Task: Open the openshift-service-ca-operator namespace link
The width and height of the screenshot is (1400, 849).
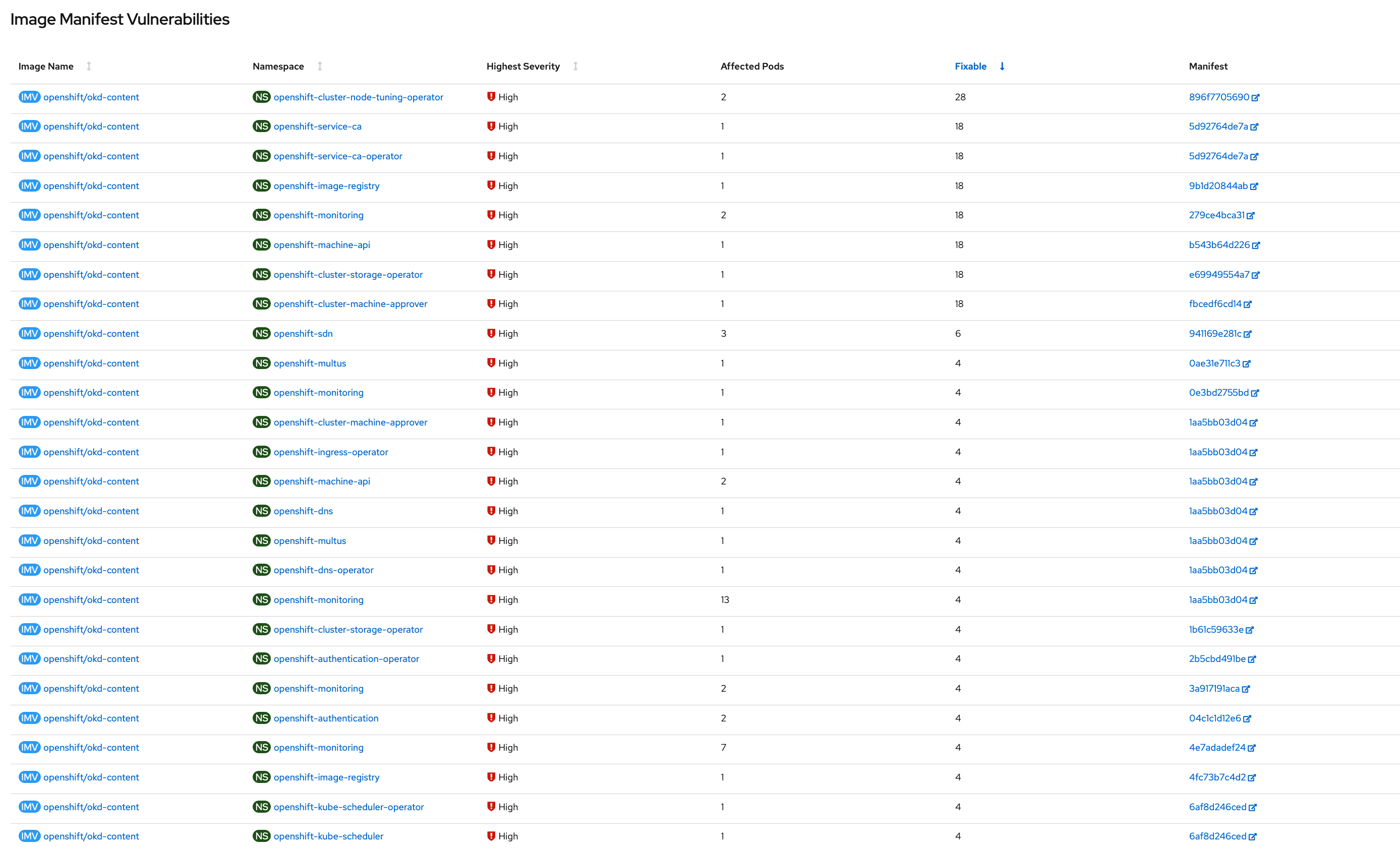Action: tap(337, 156)
